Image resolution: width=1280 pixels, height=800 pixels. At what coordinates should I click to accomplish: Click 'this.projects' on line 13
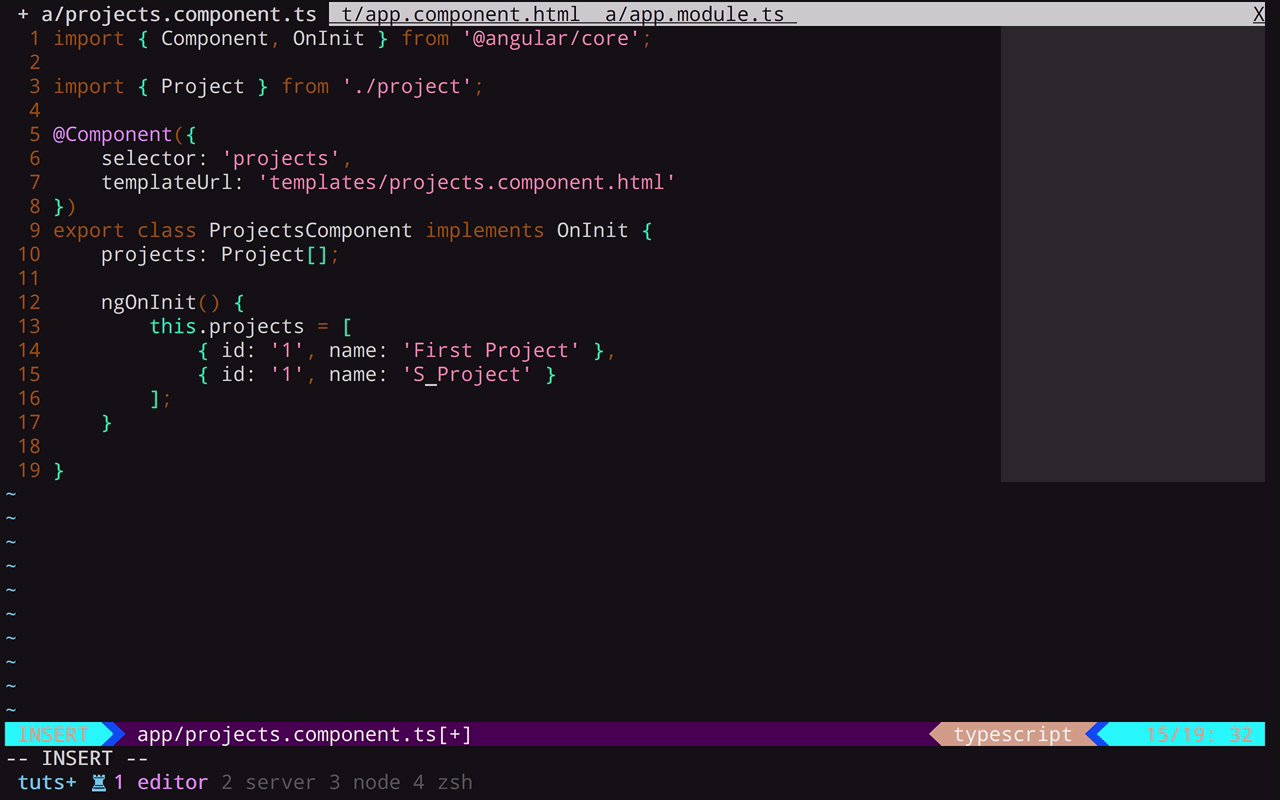click(226, 326)
